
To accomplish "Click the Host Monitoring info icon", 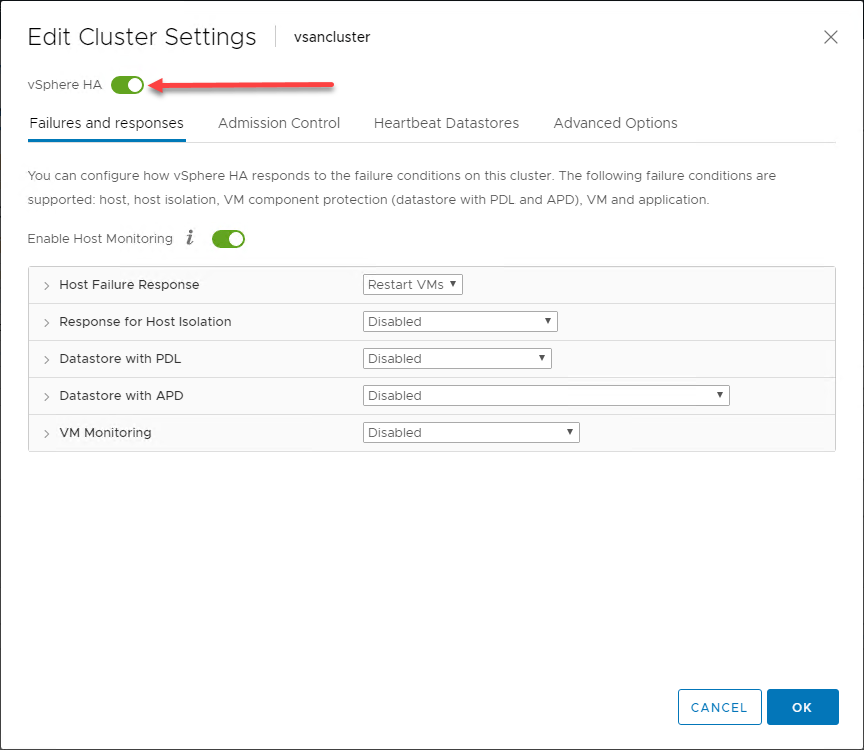I will [190, 238].
